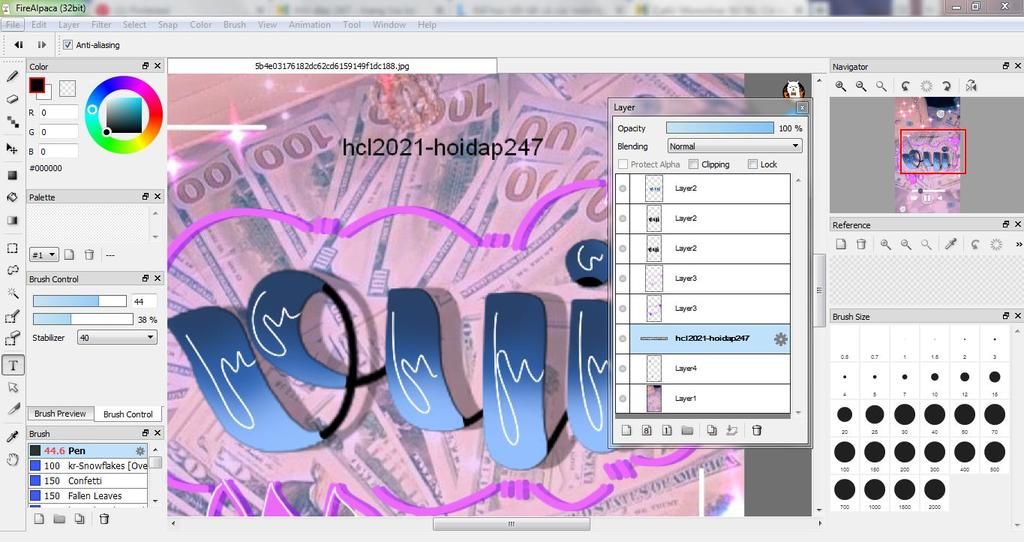Delete brush trash icon in Brush panel
Image resolution: width=1024 pixels, height=542 pixels.
(x=104, y=519)
